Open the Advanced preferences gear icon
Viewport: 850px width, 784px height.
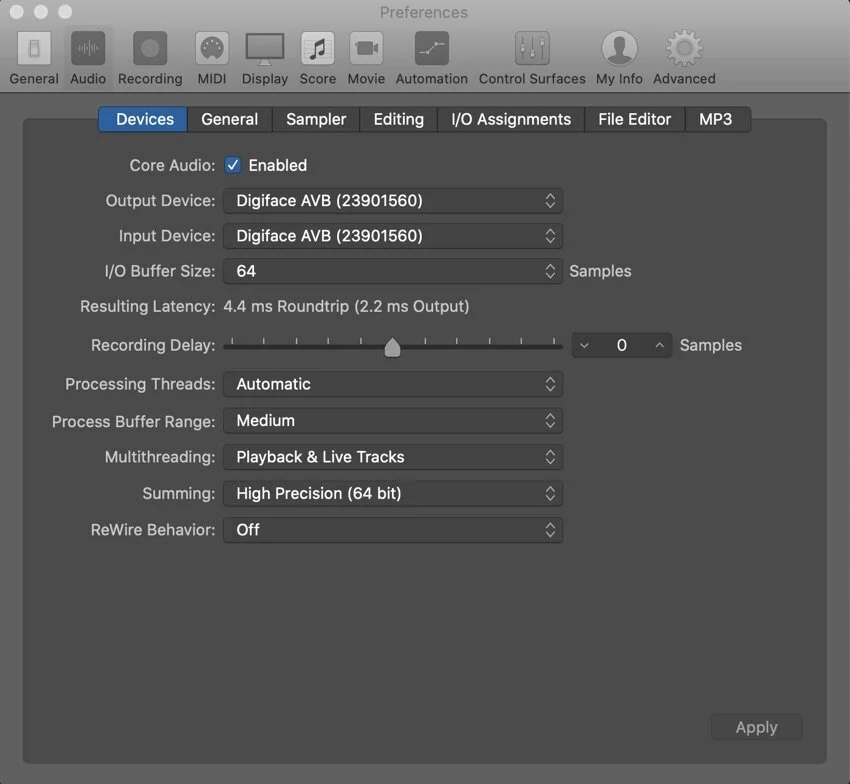[x=684, y=49]
